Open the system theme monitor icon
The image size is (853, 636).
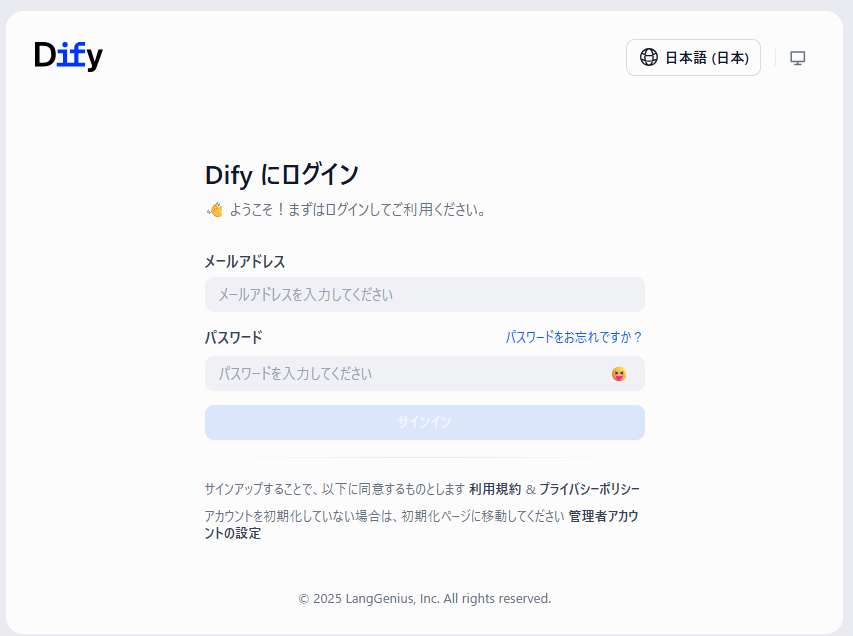[797, 58]
